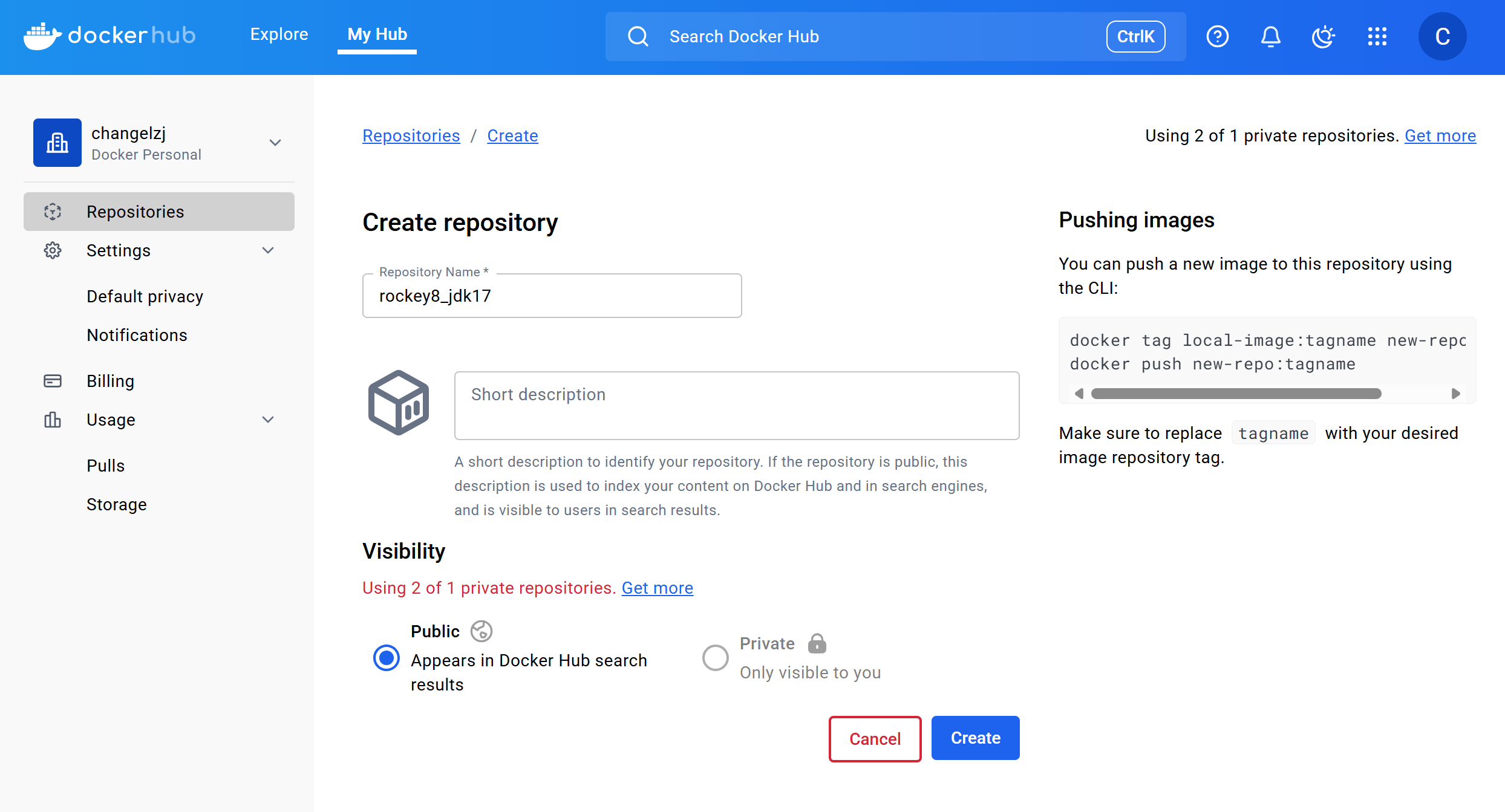This screenshot has width=1505, height=812.
Task: Focus the Search Docker Hub box
Action: tap(896, 36)
